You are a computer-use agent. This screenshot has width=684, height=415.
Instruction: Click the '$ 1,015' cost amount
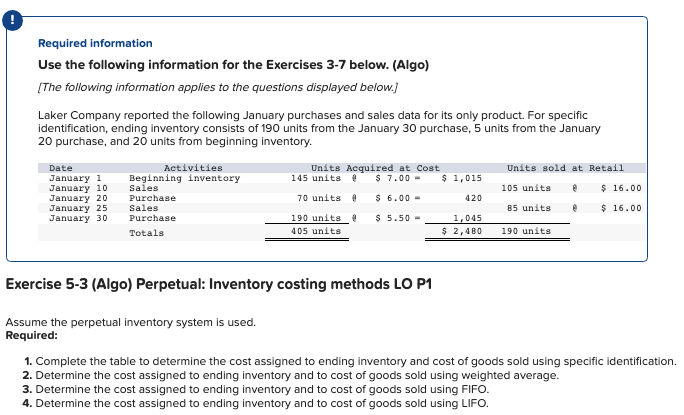(x=462, y=178)
